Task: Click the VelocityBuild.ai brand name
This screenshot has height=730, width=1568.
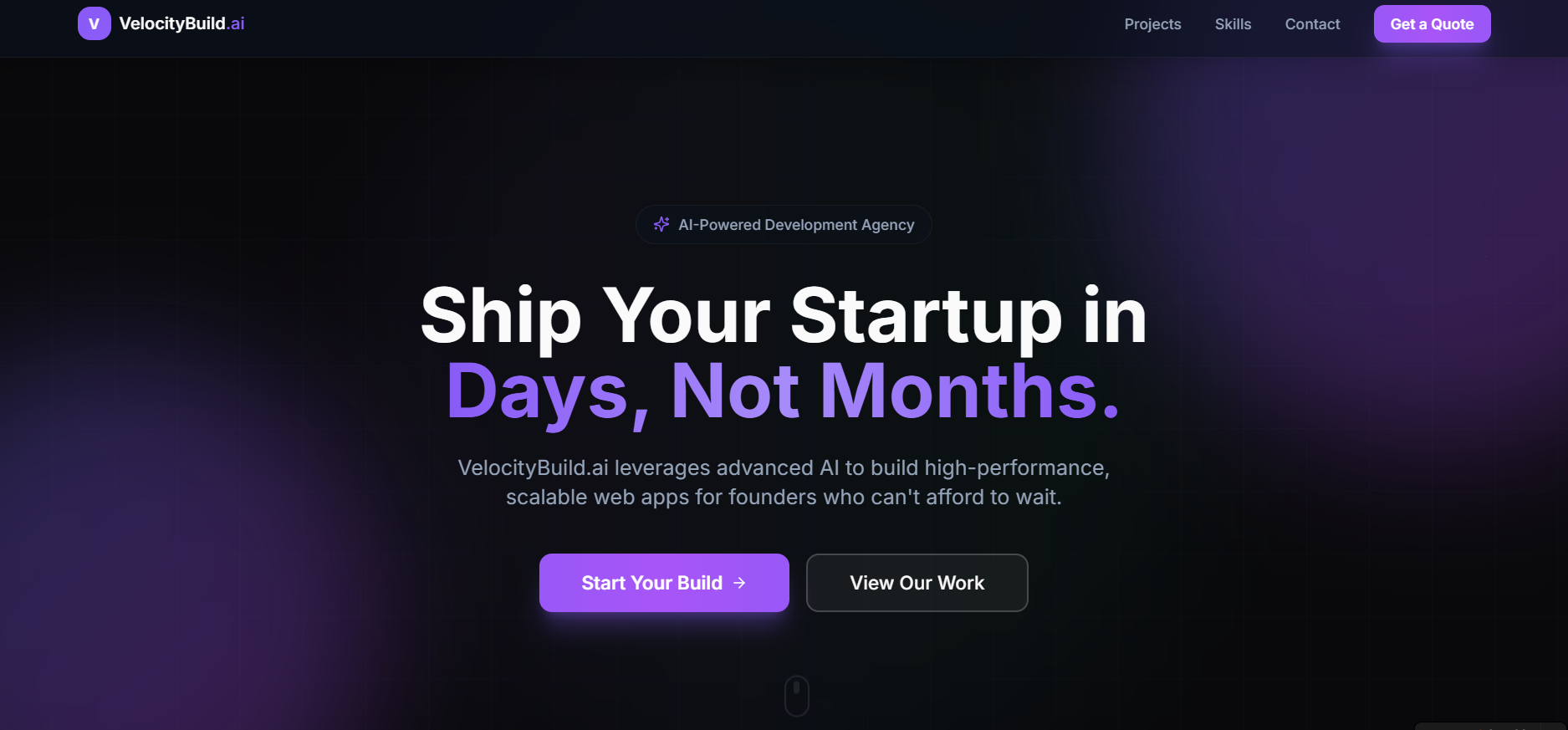Action: 182,23
